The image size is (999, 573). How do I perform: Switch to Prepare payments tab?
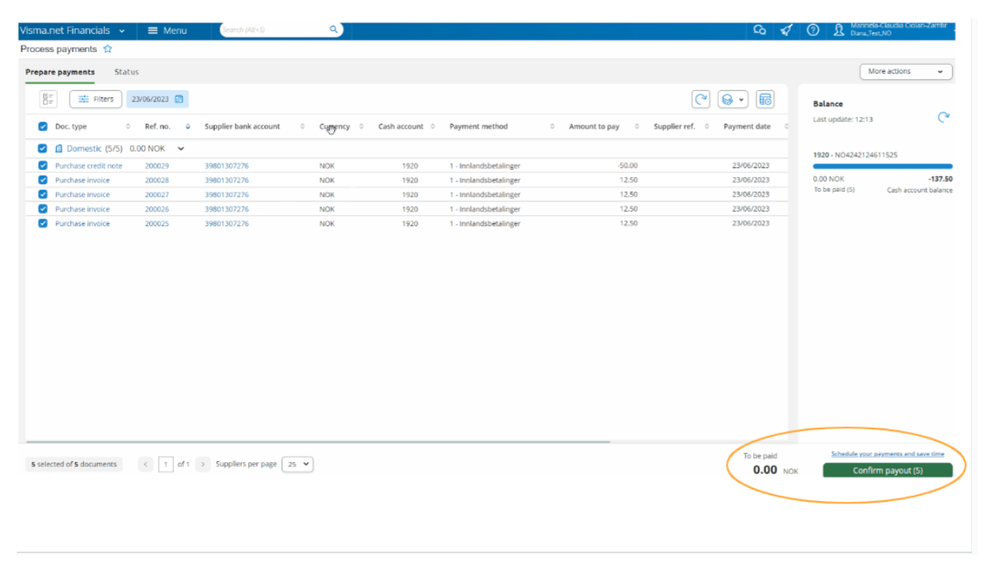click(x=60, y=72)
